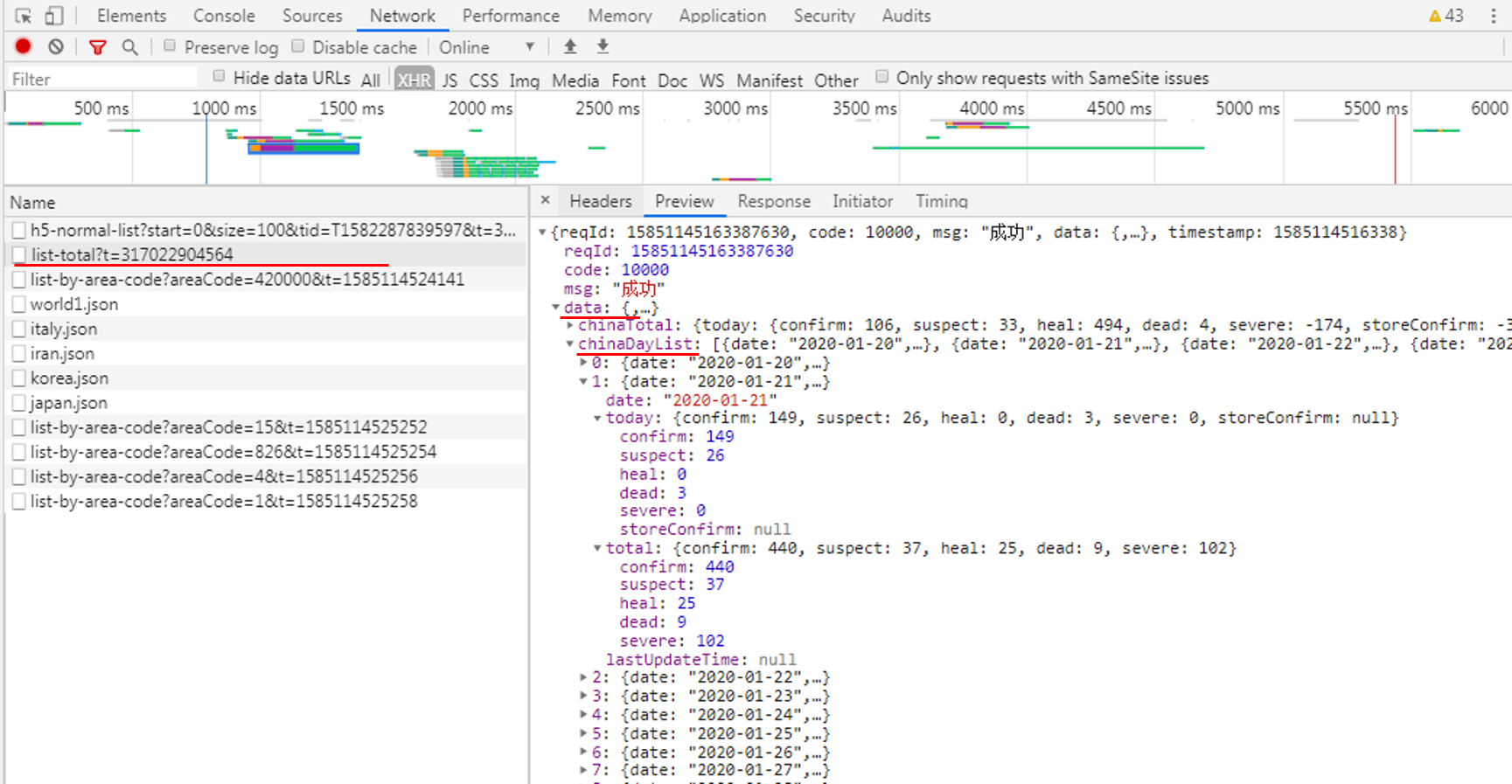
Task: Show the Response tab of the request
Action: tap(774, 201)
